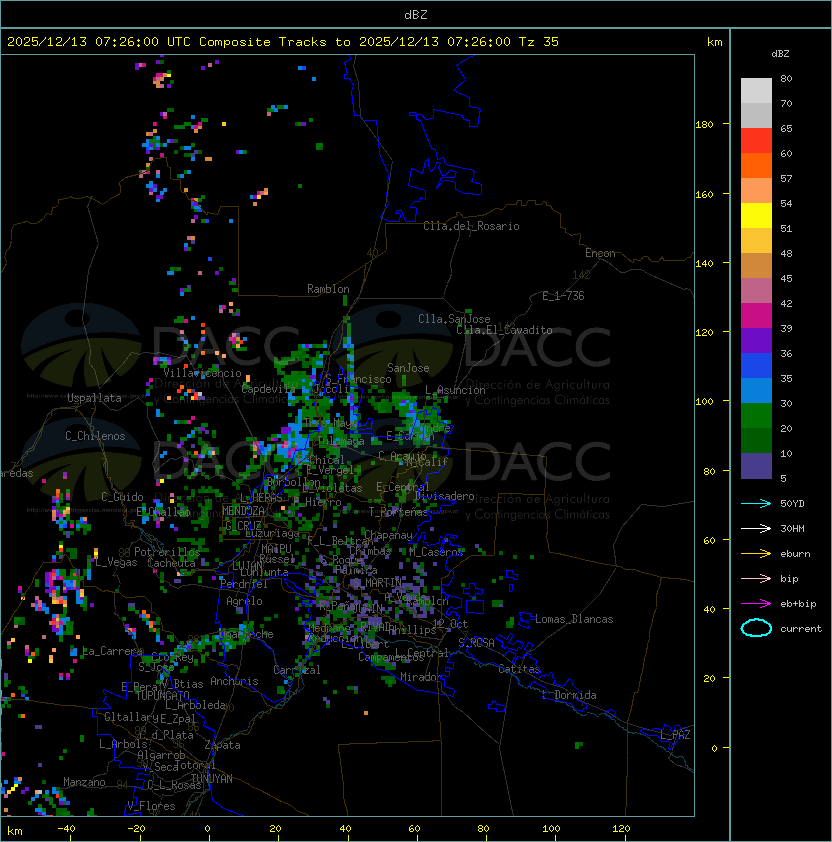Pick the red 60-65 dBZ color swatch
832x842 pixels.
756,140
